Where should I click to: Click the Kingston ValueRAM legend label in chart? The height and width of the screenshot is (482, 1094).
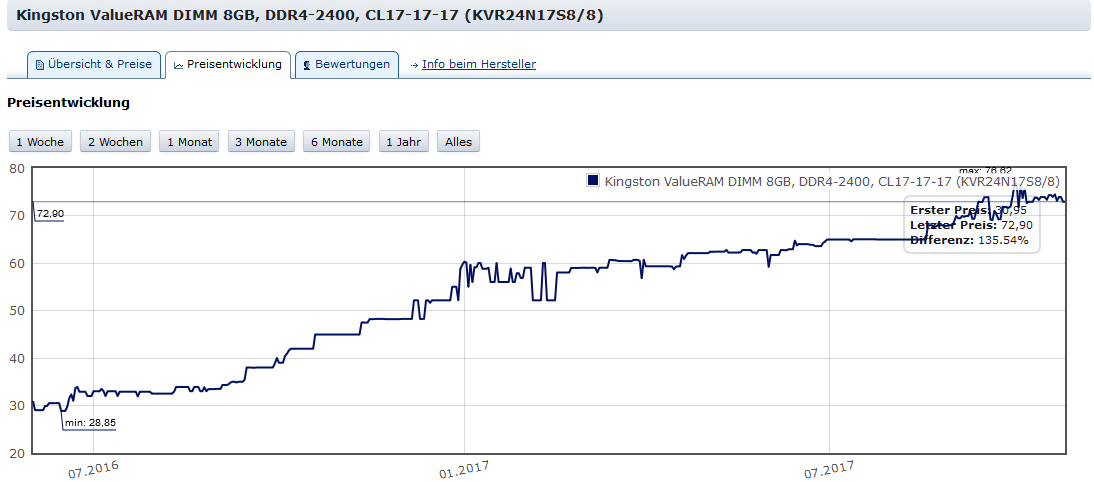pyautogui.click(x=832, y=181)
